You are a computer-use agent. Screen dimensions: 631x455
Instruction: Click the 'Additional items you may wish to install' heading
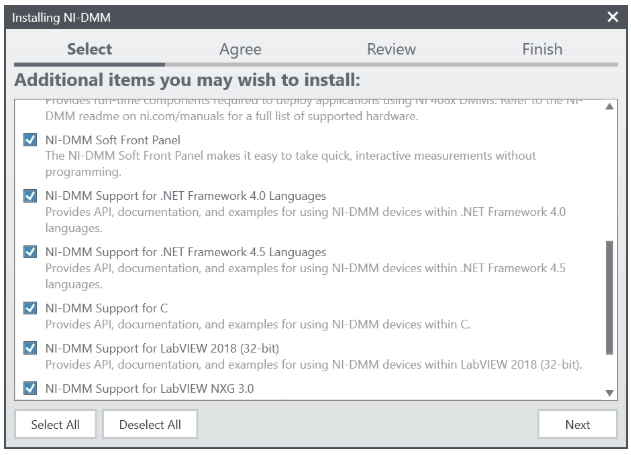(x=187, y=80)
